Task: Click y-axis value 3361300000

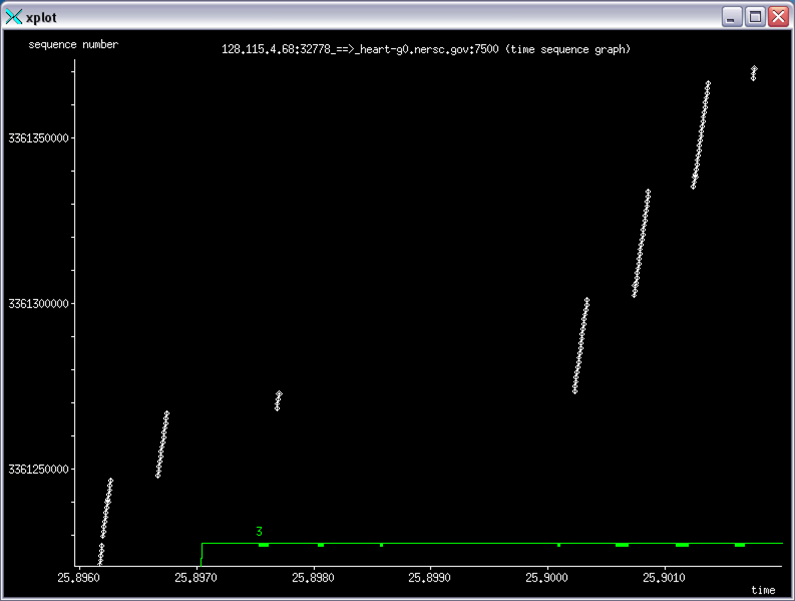Action: click(38, 303)
